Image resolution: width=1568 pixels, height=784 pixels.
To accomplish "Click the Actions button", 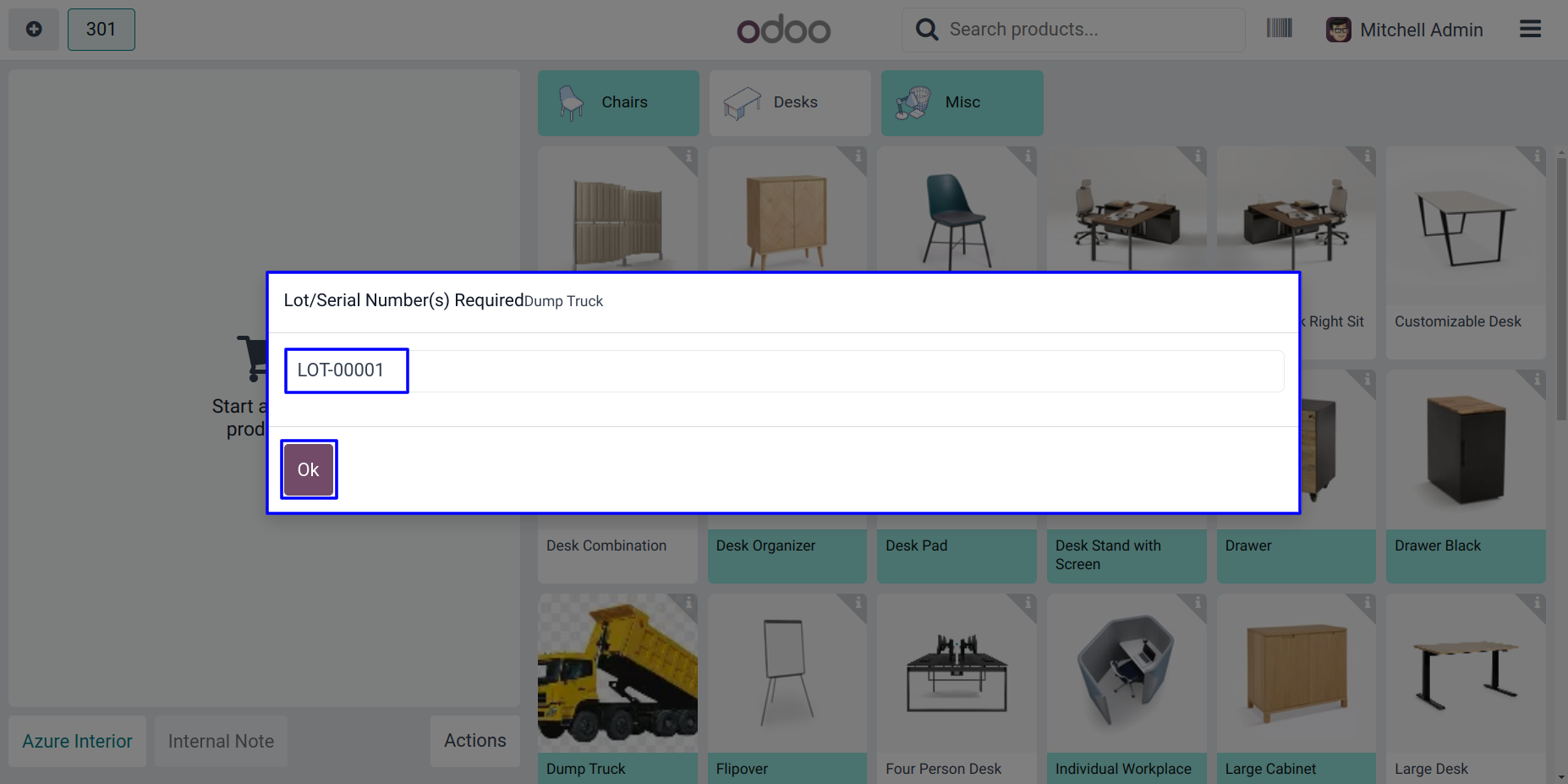I will [x=474, y=741].
